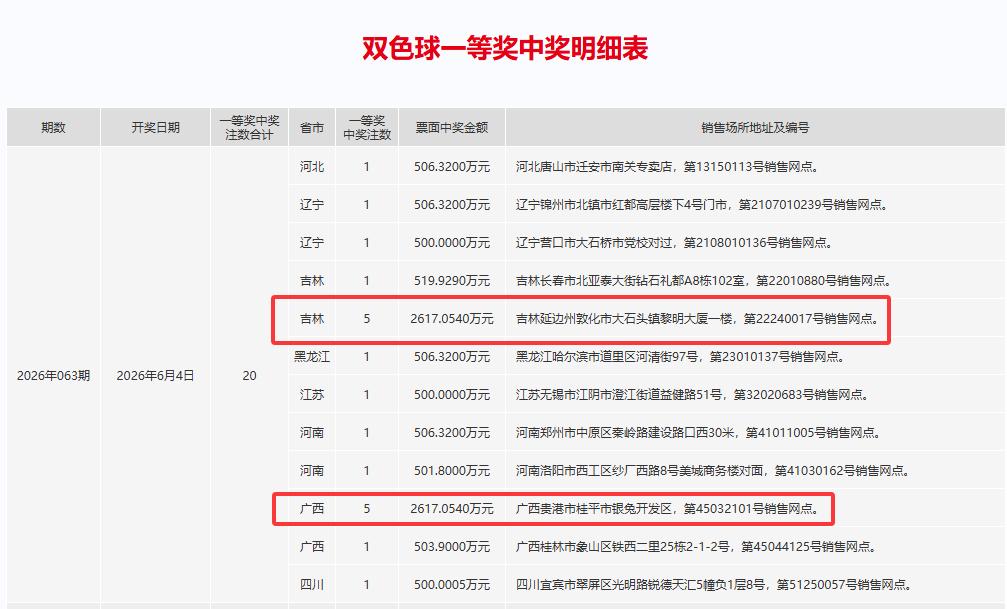Click the total count cell 20
Image resolution: width=1007 pixels, height=609 pixels.
tap(249, 375)
